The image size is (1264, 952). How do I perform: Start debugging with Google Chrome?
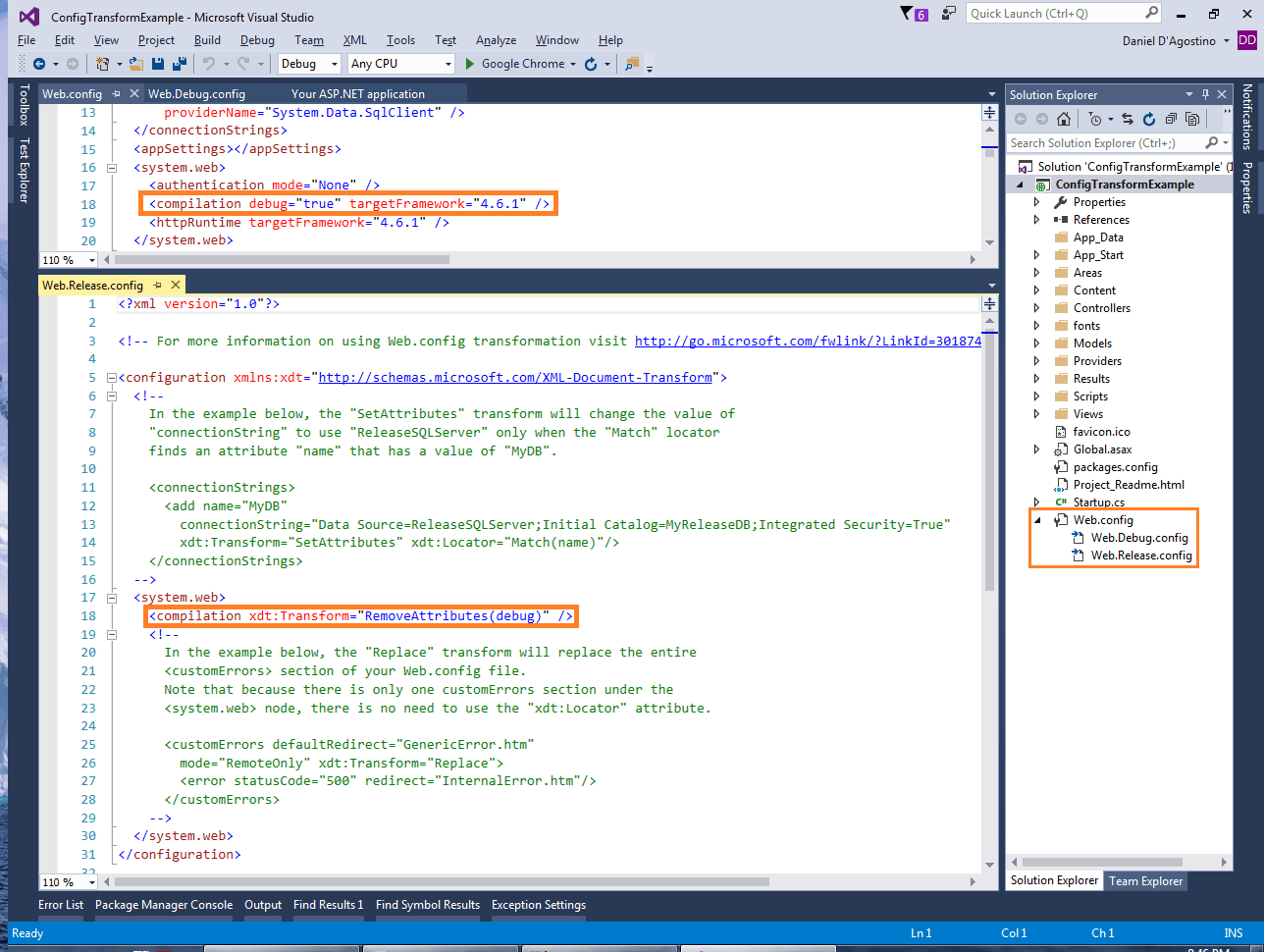click(x=520, y=62)
